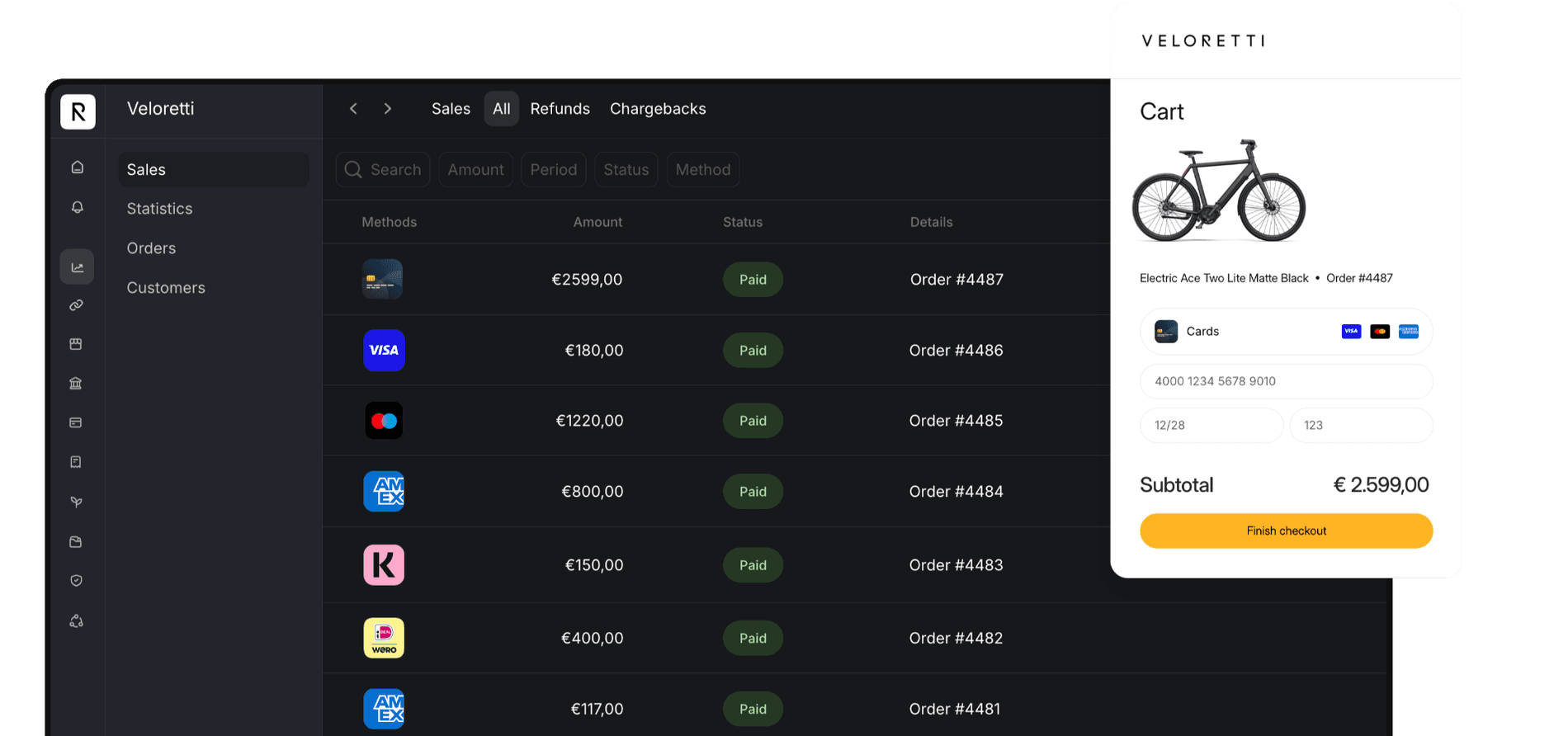Select the sales chart icon in sidebar
The width and height of the screenshot is (1568, 736).
[x=77, y=267]
